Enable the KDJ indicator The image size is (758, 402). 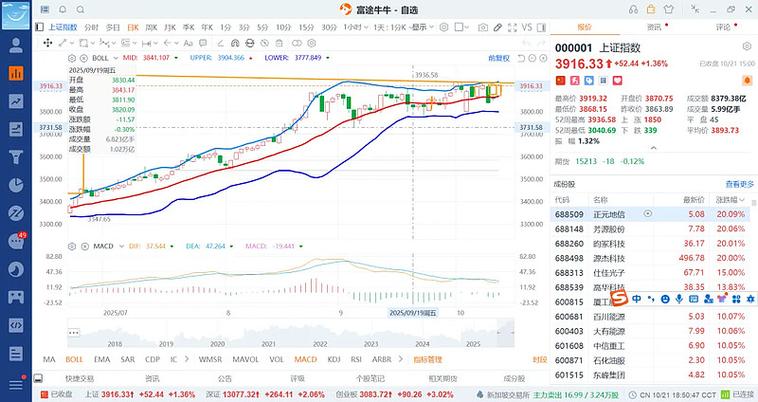tap(332, 359)
